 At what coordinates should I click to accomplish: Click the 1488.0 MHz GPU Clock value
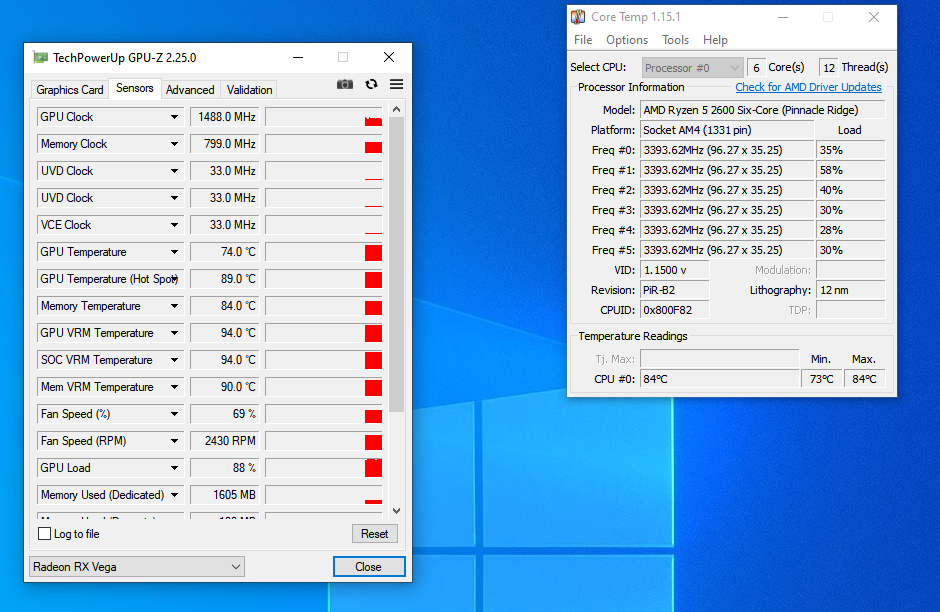click(x=224, y=117)
